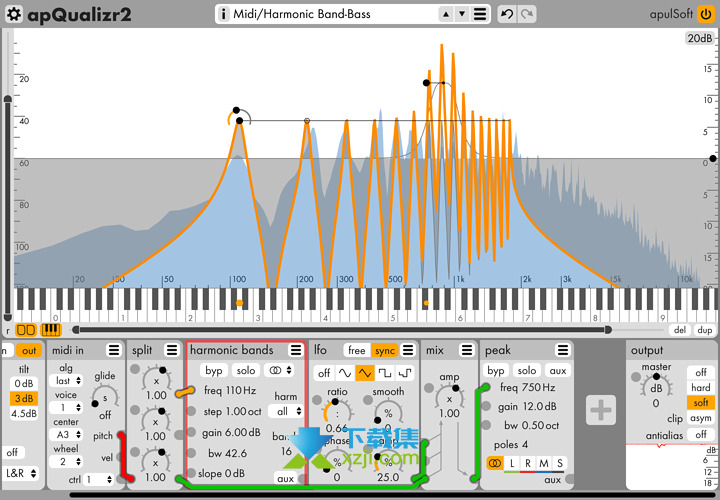The height and width of the screenshot is (500, 720).
Task: Click the glide knob
Action: point(105,397)
